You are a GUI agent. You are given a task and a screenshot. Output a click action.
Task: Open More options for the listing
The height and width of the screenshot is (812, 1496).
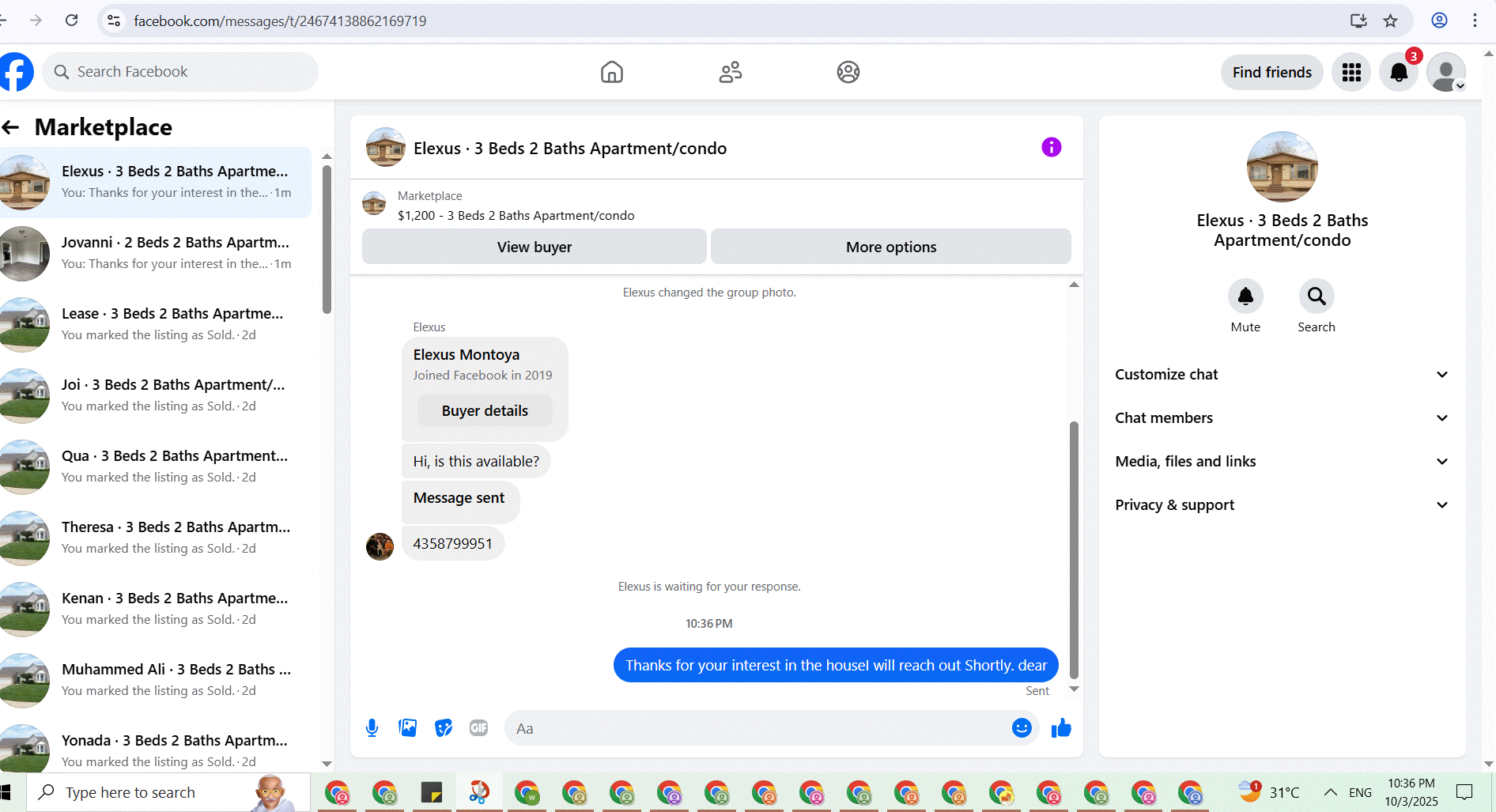[891, 247]
